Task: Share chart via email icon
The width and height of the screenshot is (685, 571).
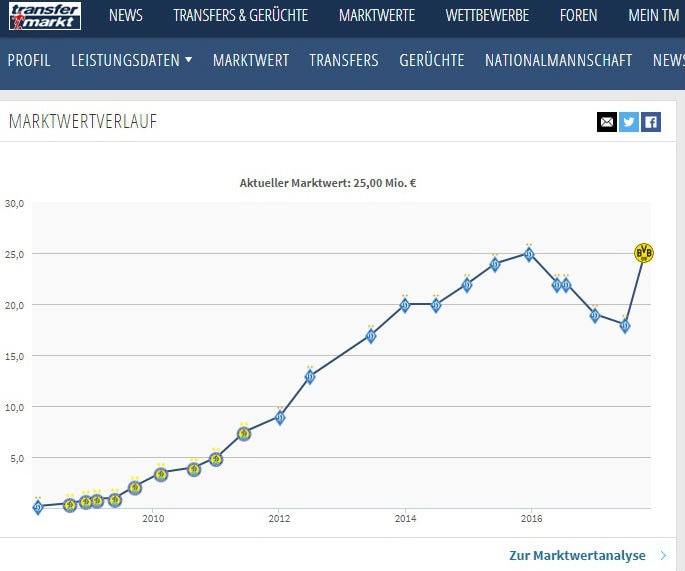Action: (x=607, y=122)
